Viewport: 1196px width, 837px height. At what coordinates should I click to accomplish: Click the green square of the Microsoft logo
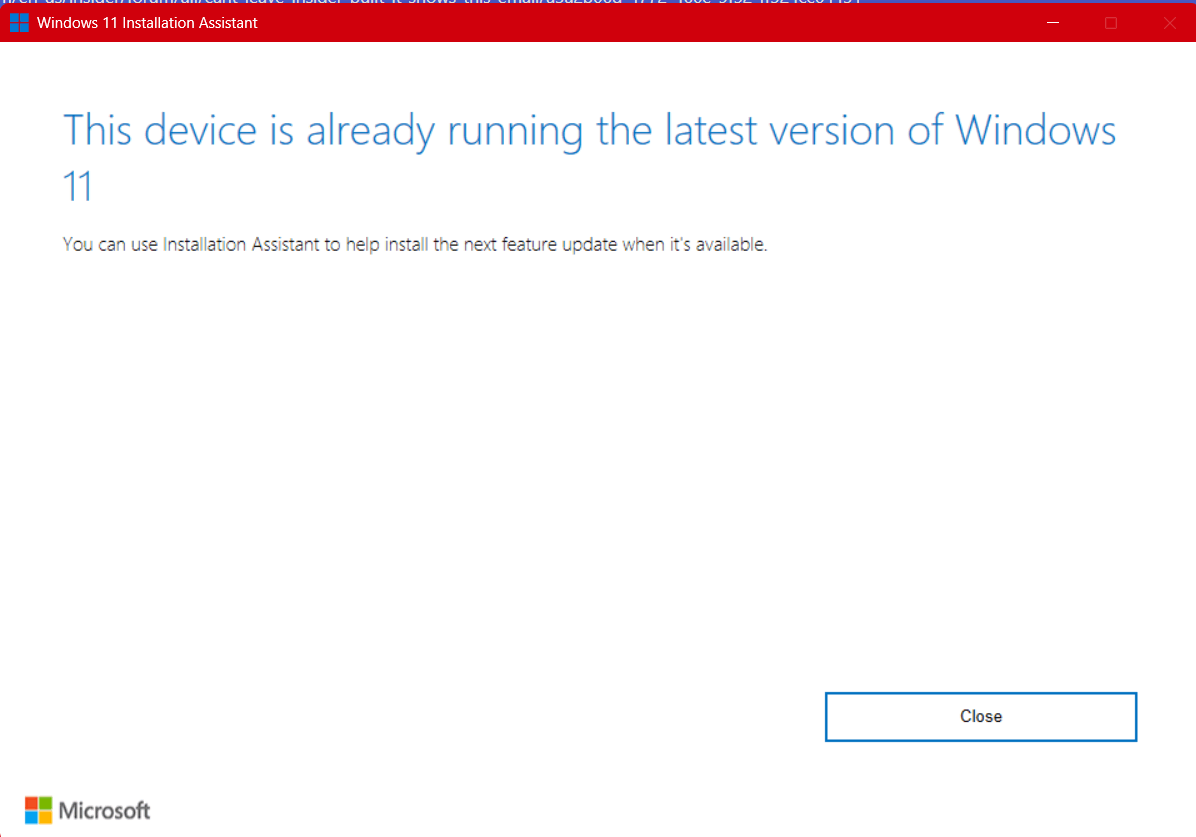tap(45, 803)
